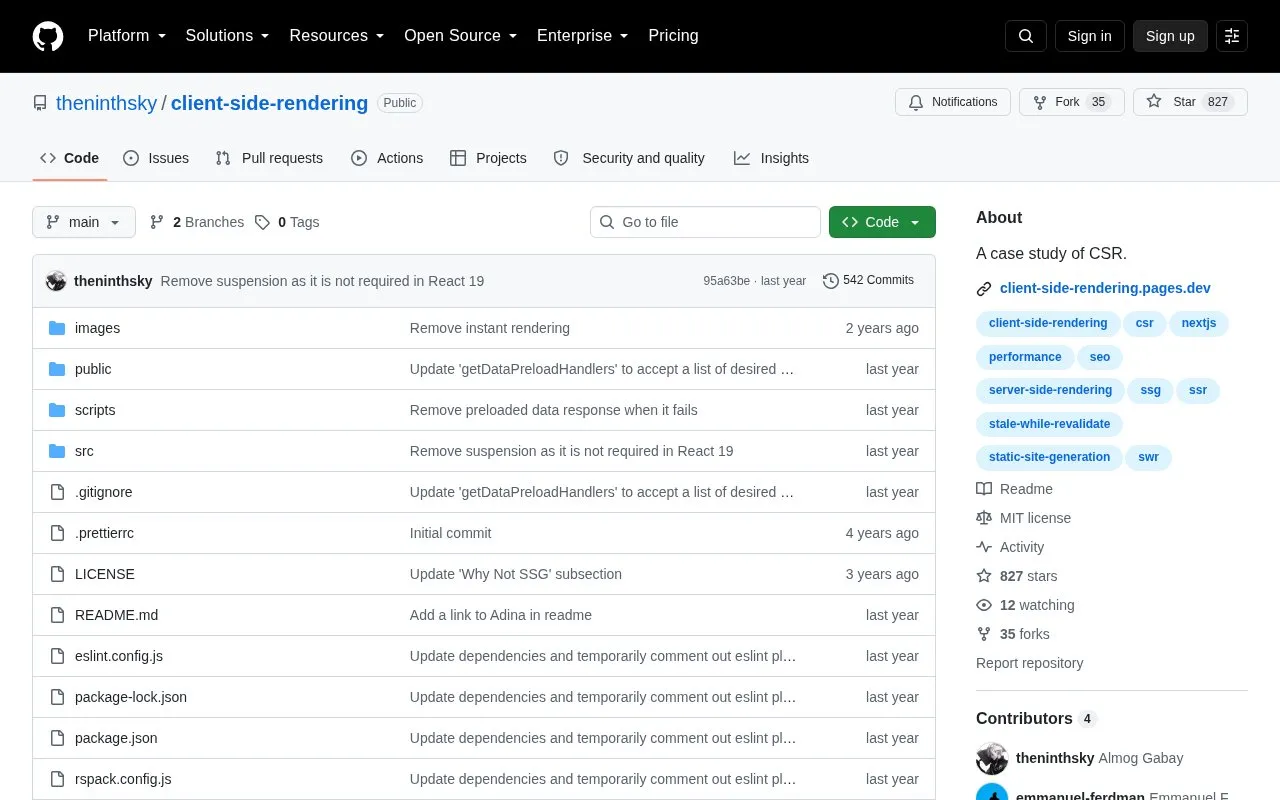Open the green Code dropdown
This screenshot has width=1280, height=800.
(882, 222)
